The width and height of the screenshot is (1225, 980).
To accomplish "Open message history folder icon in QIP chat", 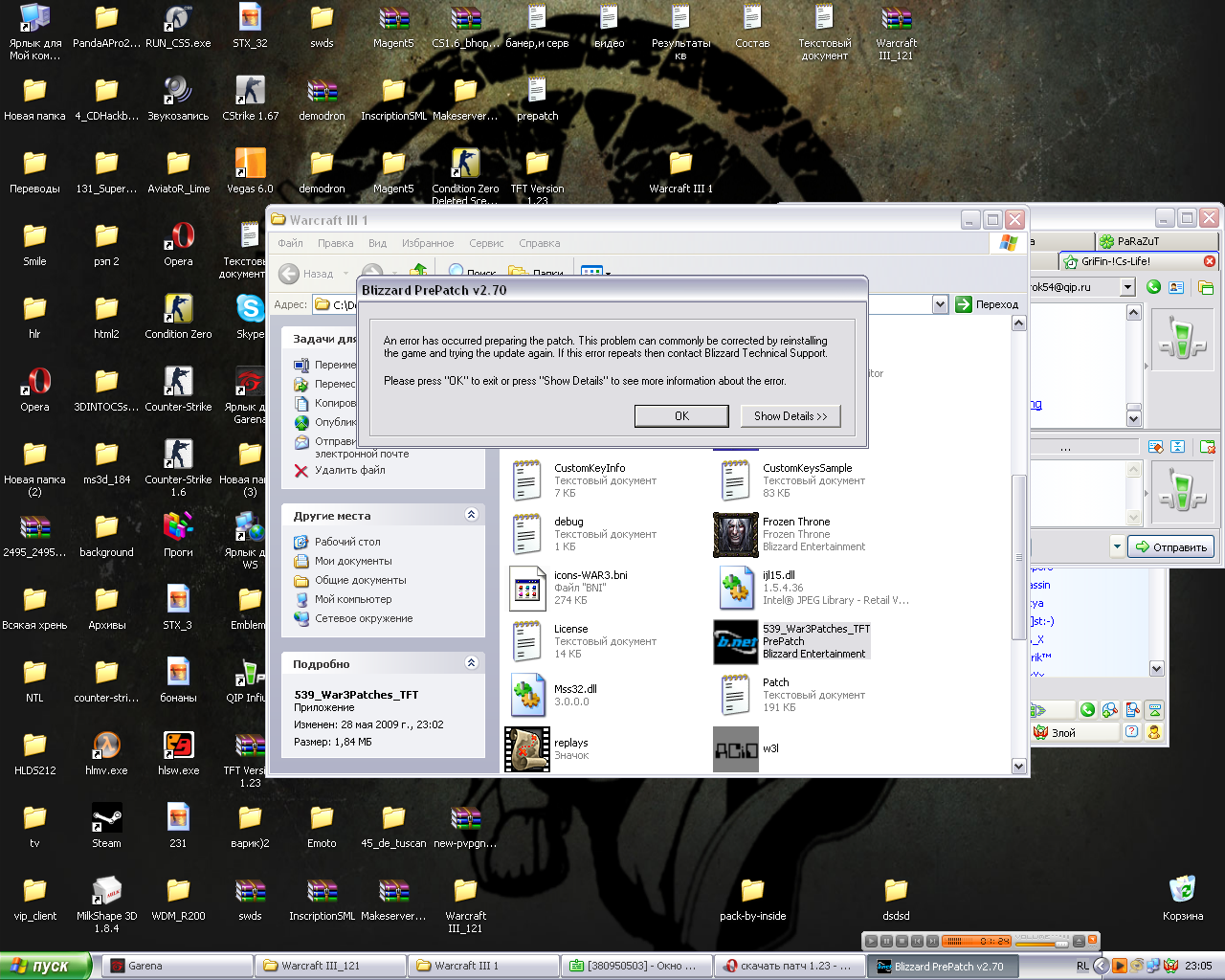I will click(1206, 287).
